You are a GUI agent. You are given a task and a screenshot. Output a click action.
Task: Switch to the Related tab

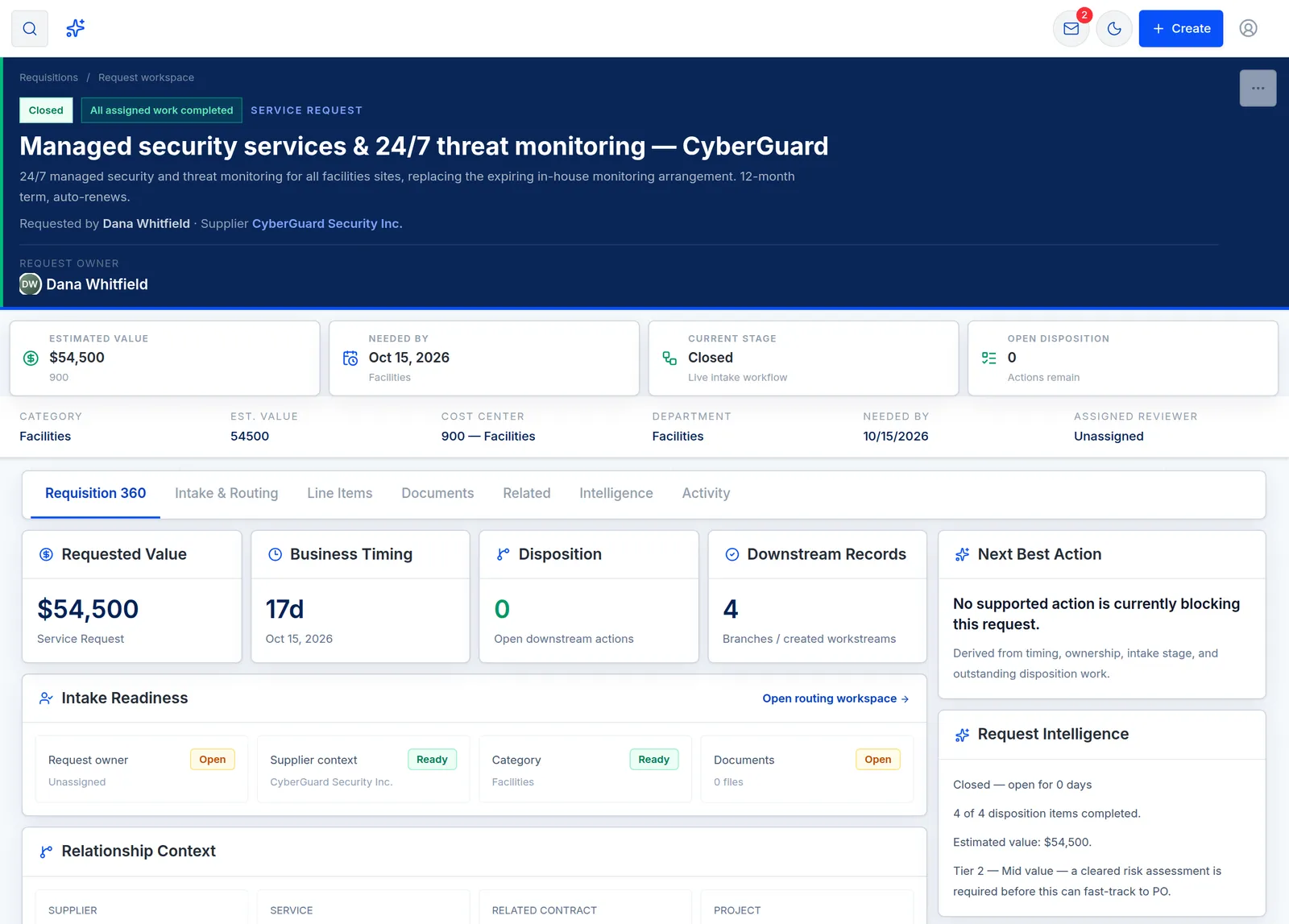(x=527, y=493)
